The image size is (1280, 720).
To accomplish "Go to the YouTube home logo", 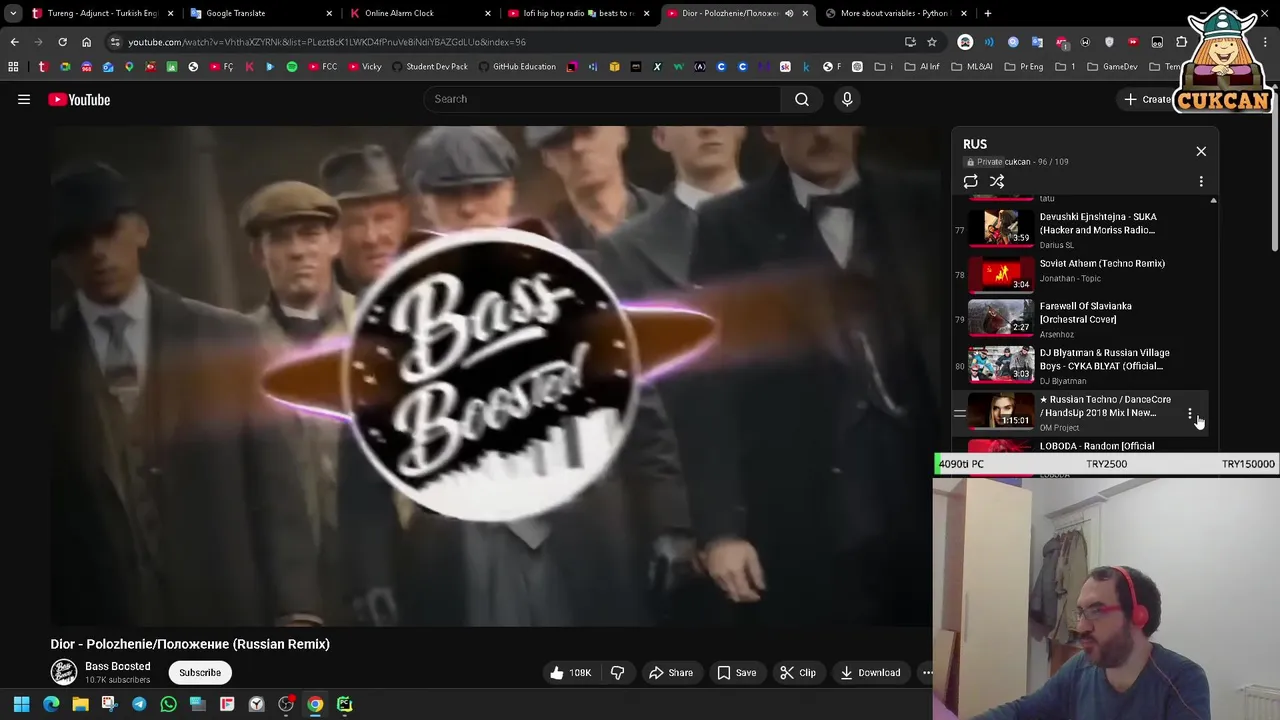I will tap(79, 99).
